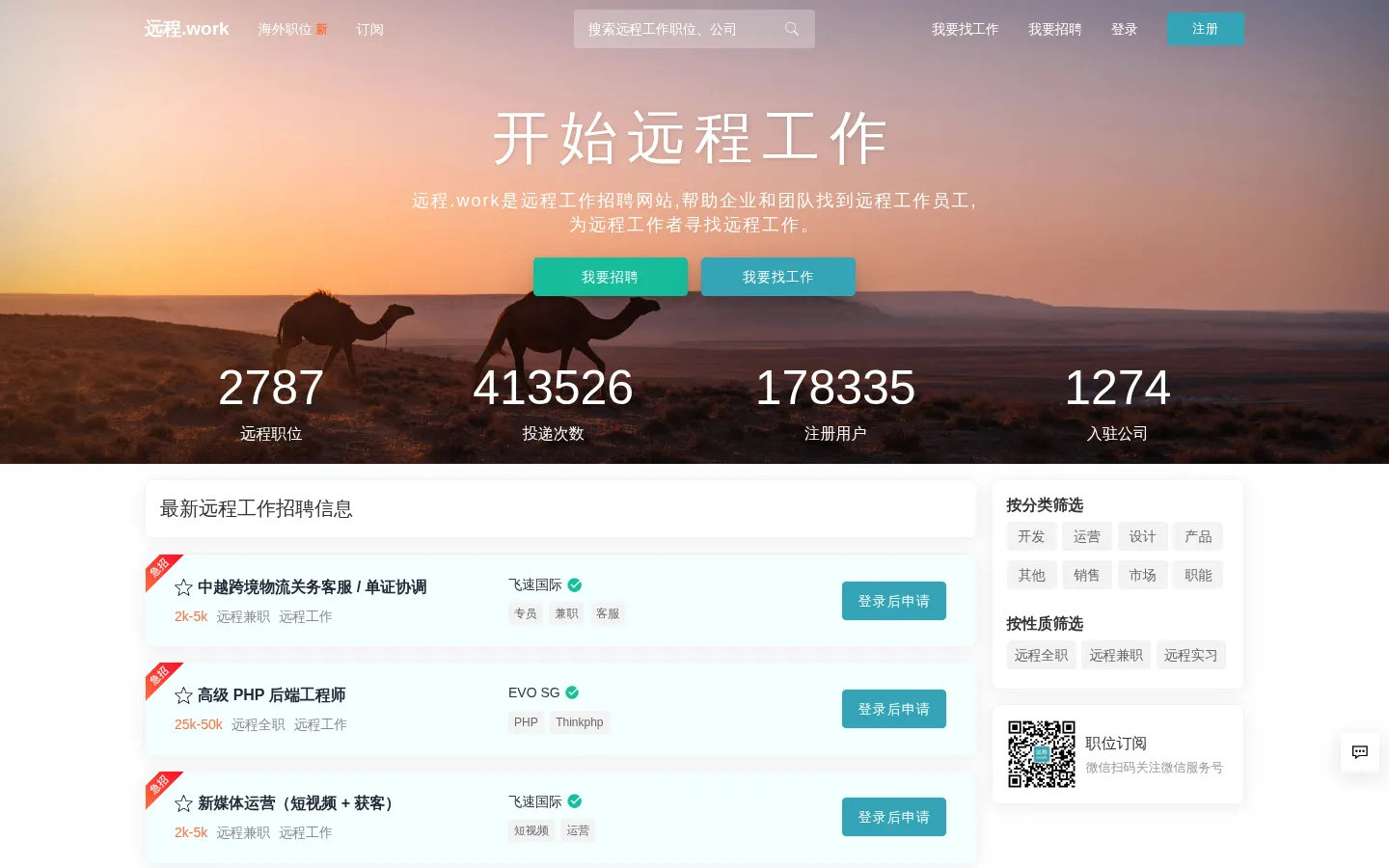Viewport: 1389px width, 868px height.
Task: Filter by 设计 category
Action: pyautogui.click(x=1143, y=536)
